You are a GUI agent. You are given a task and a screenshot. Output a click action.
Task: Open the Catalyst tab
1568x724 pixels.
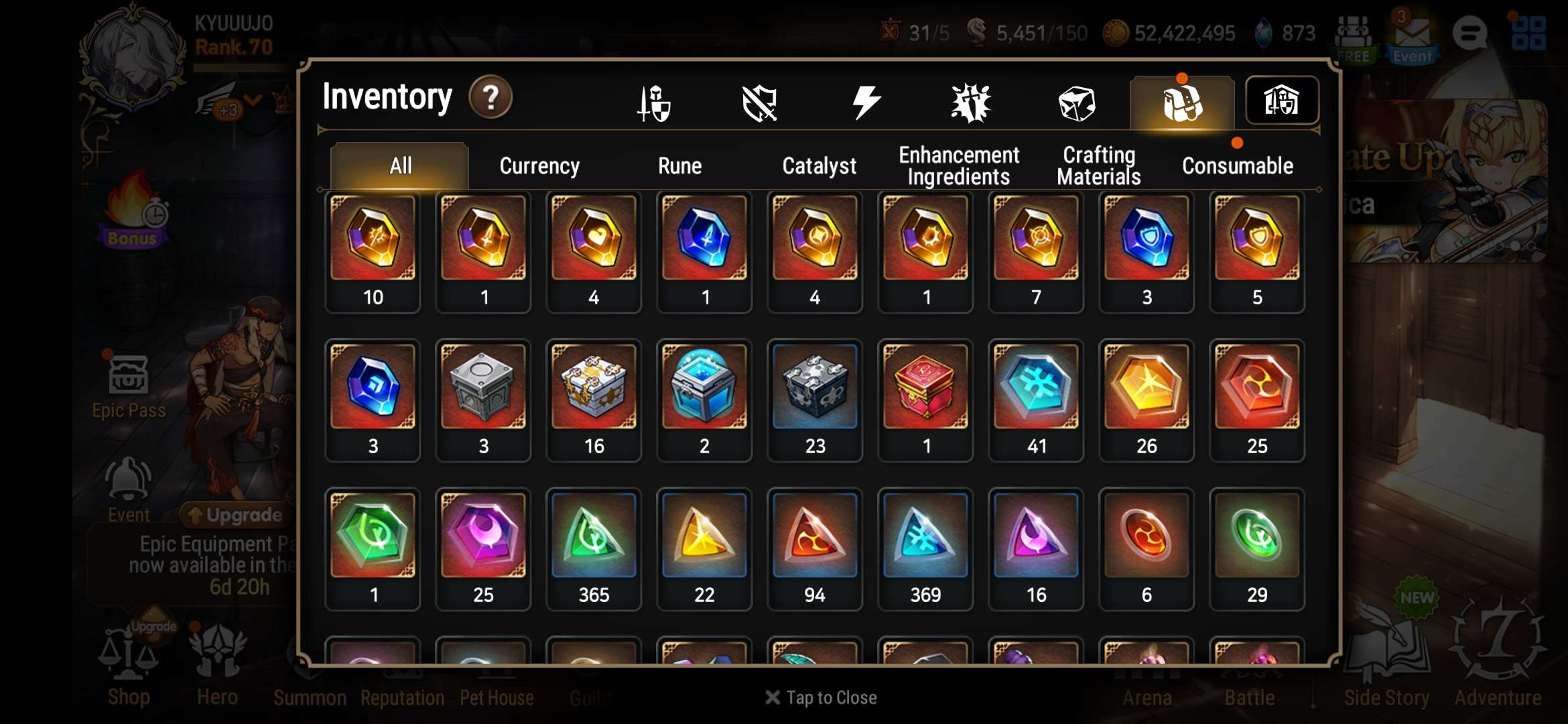pyautogui.click(x=819, y=166)
